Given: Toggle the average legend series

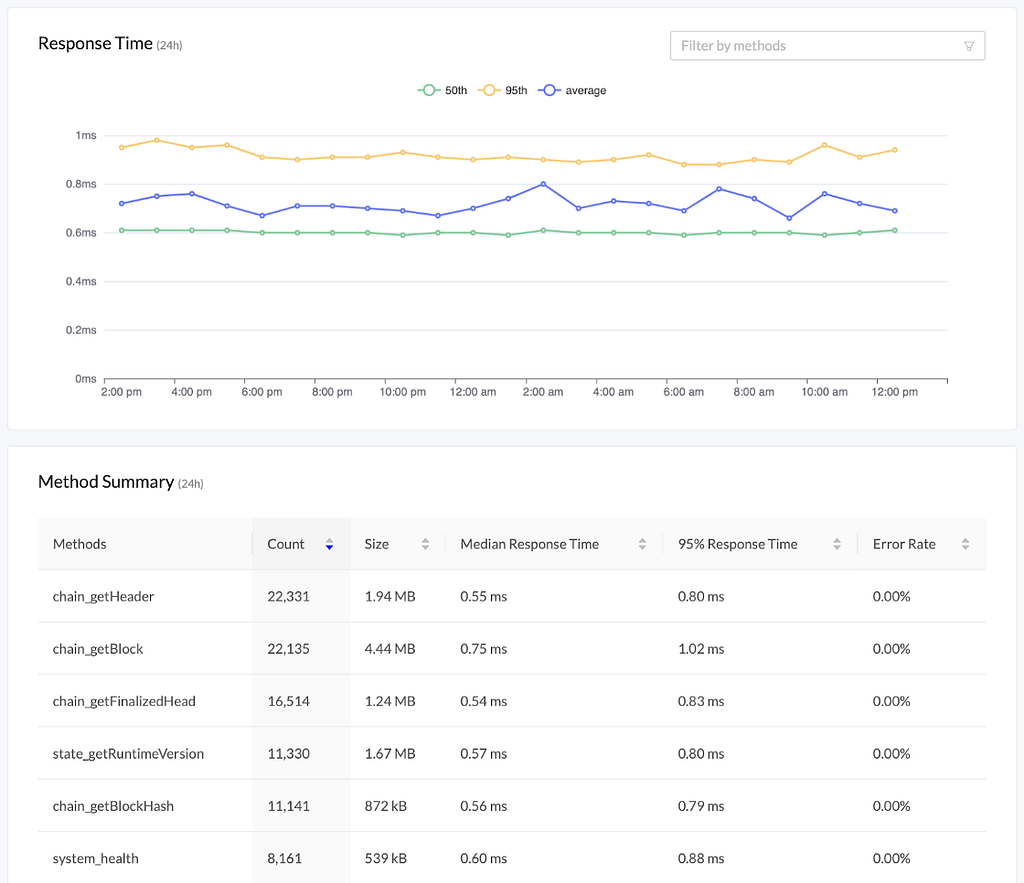Looking at the screenshot, I should click(x=572, y=91).
